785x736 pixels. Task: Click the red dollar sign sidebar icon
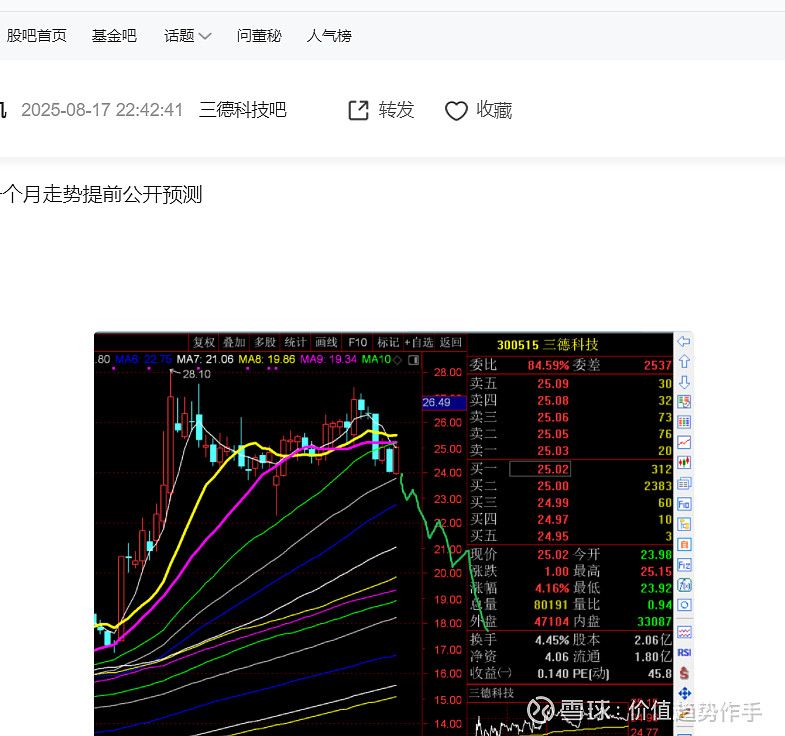click(684, 673)
